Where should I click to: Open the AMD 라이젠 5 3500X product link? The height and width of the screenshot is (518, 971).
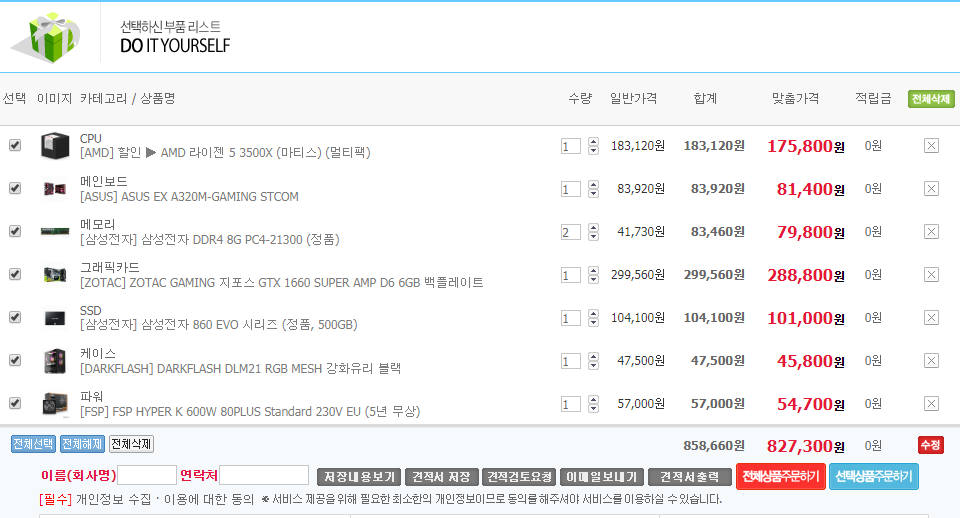click(225, 152)
